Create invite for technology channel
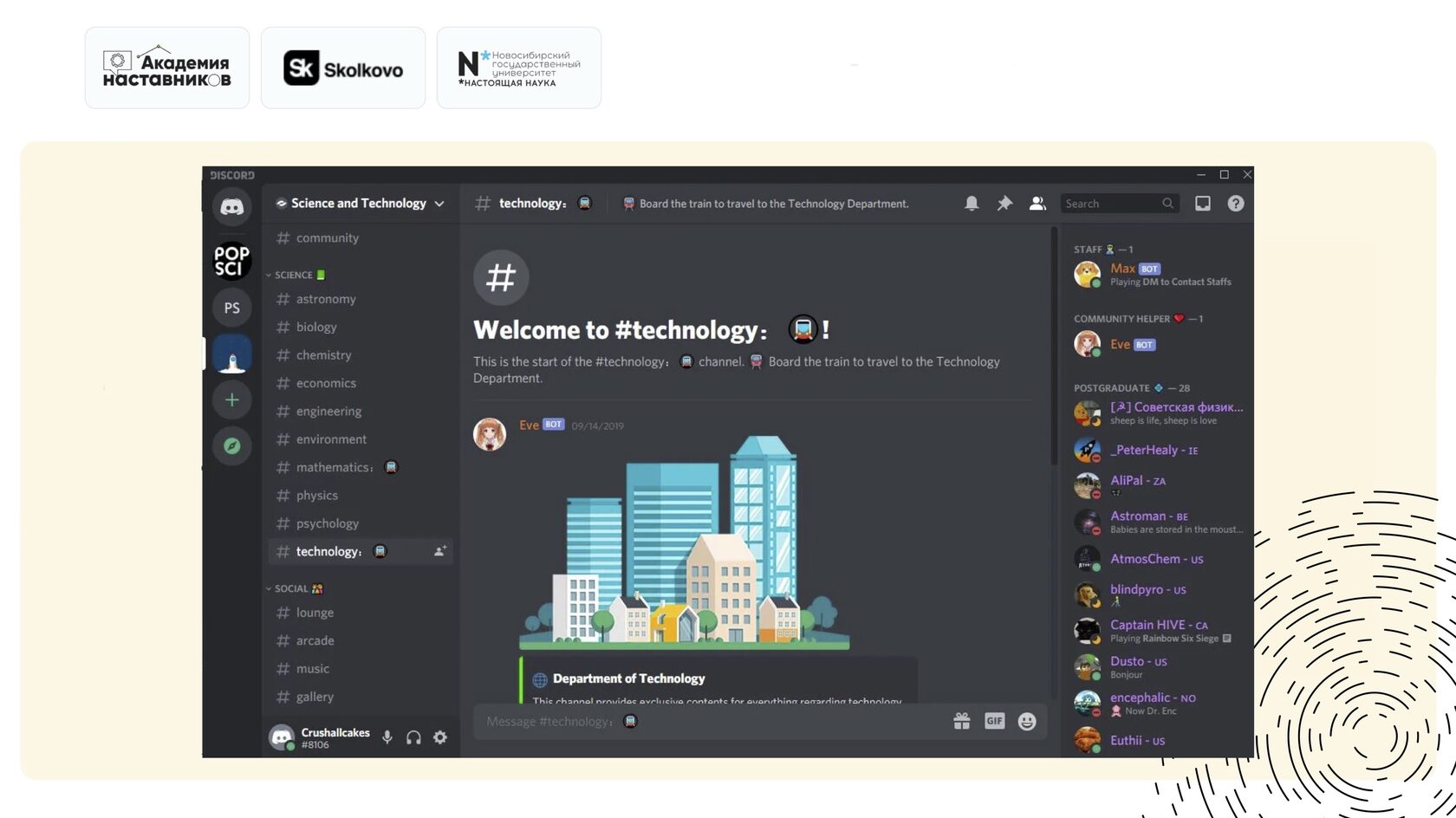 click(440, 551)
